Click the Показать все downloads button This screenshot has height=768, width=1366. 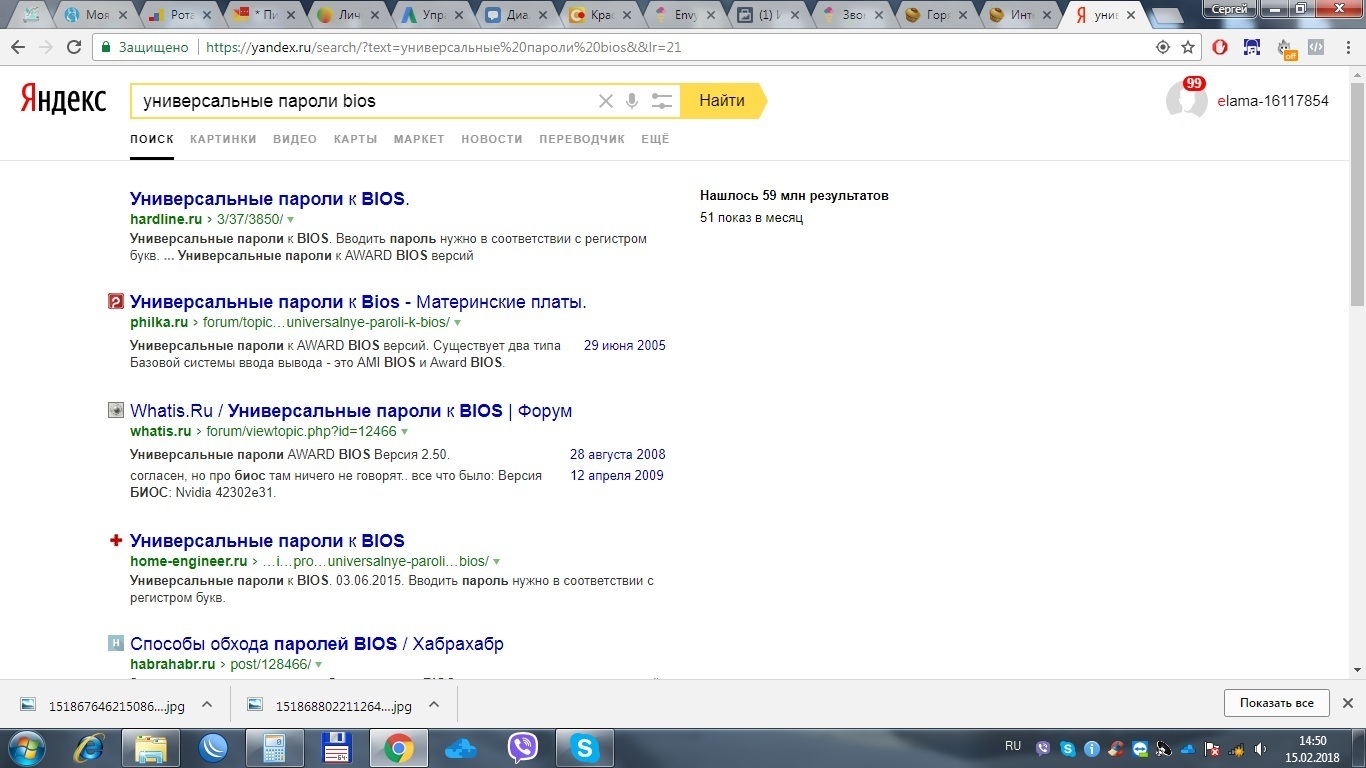[1277, 703]
